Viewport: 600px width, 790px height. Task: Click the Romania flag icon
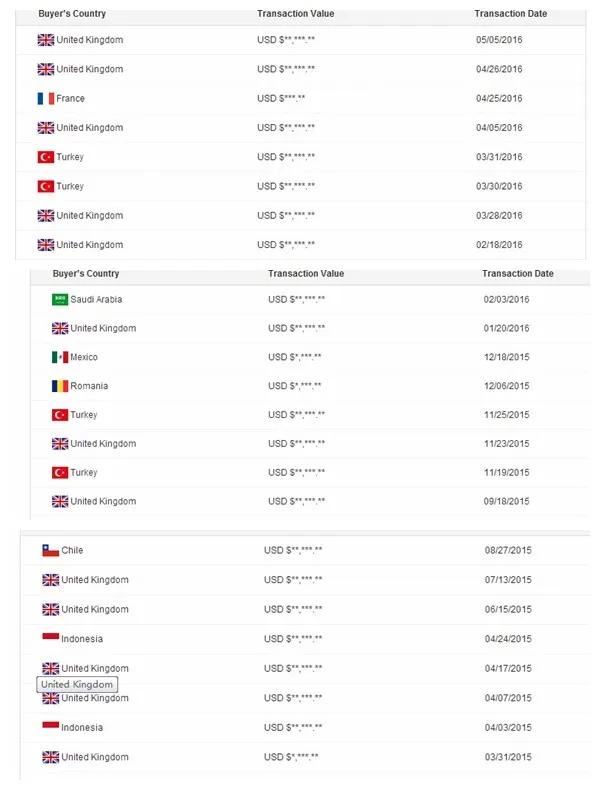[59, 386]
